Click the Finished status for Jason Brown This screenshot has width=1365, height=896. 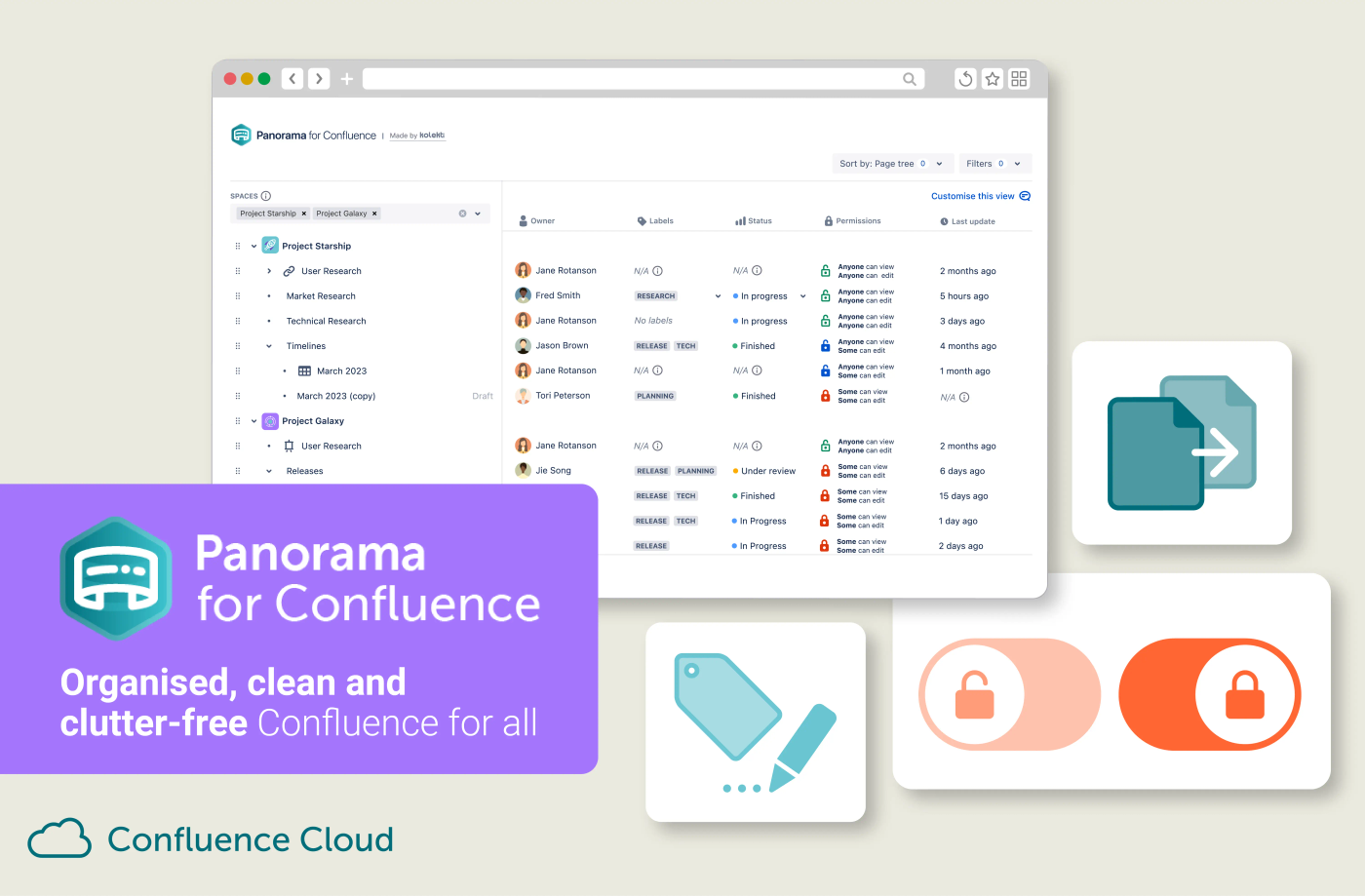coord(754,346)
